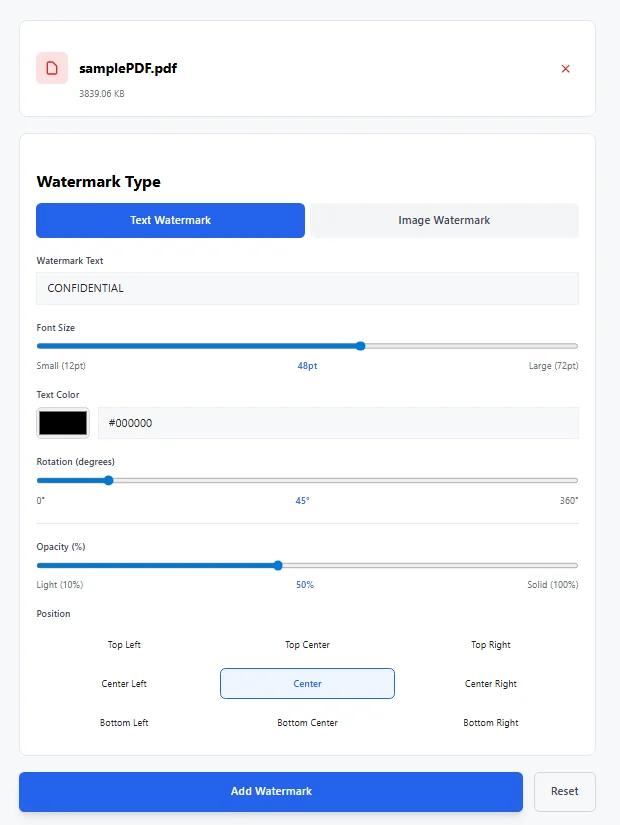Switch to the Image Watermark tab

click(x=443, y=220)
